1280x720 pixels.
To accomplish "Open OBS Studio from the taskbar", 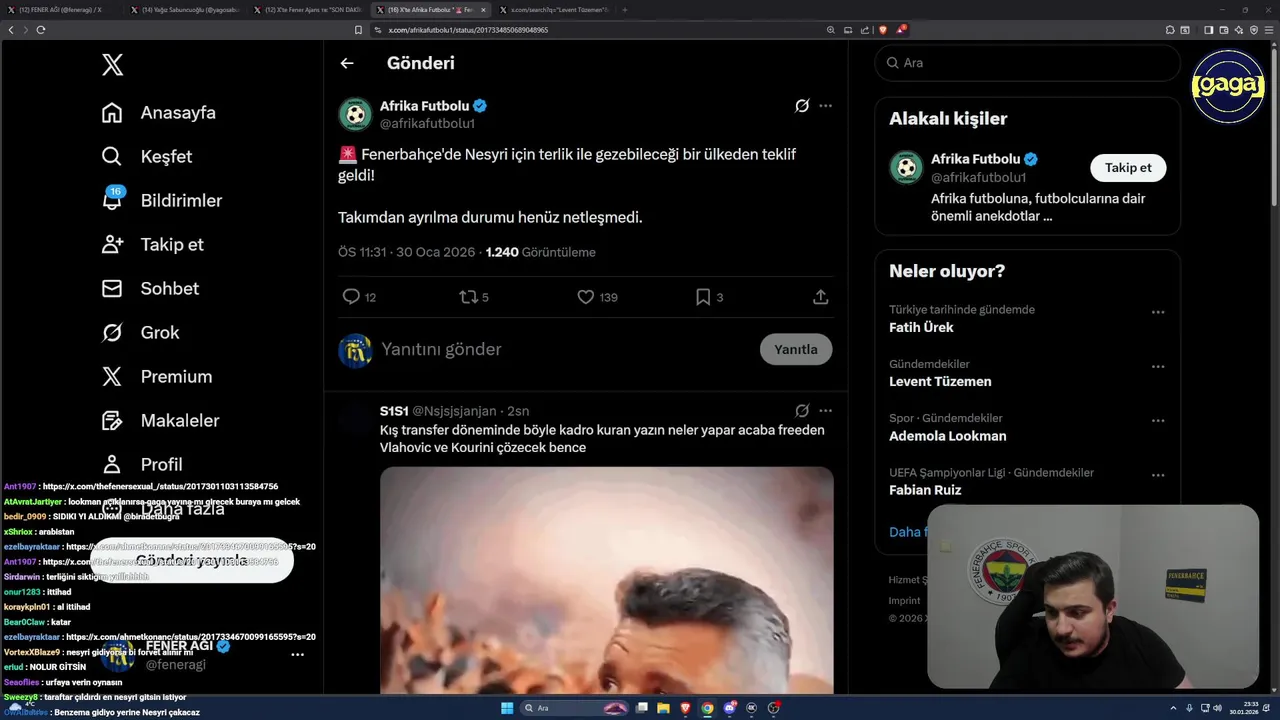I will pos(773,708).
